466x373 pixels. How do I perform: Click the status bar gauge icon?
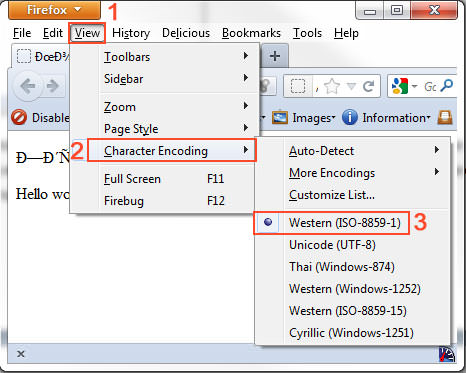pyautogui.click(x=447, y=354)
